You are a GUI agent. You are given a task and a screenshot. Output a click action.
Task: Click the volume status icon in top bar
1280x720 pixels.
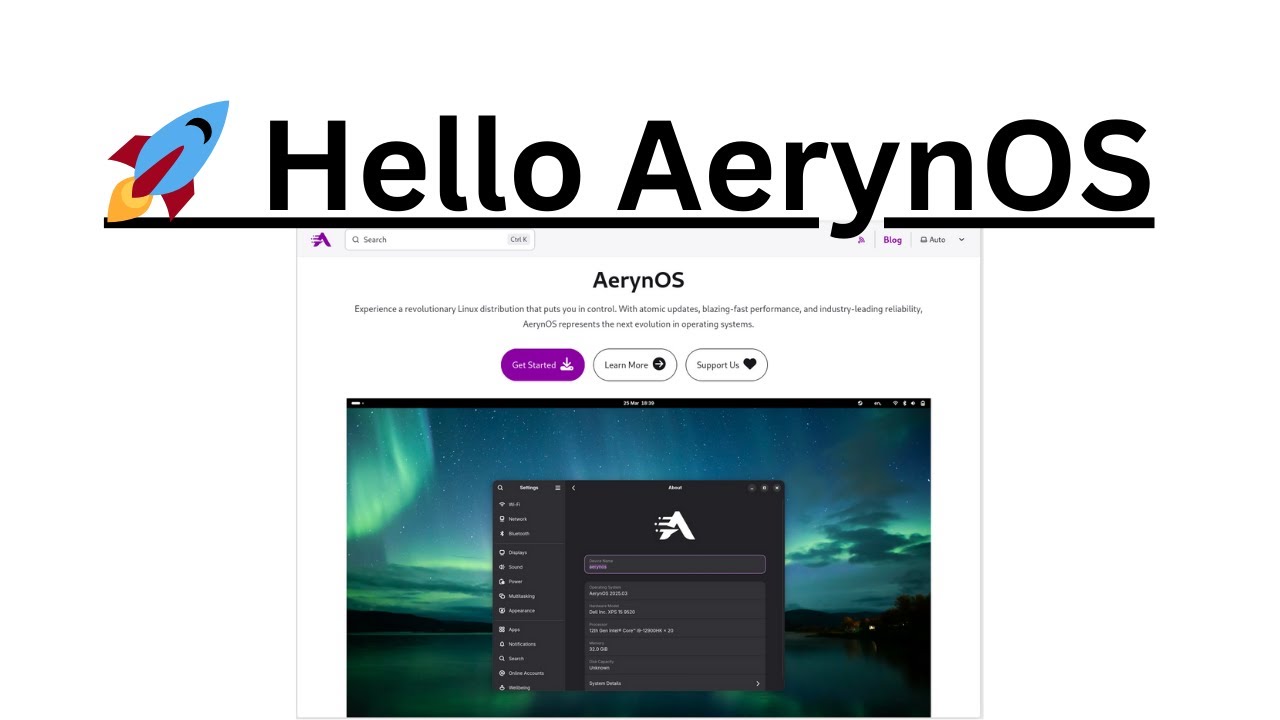point(913,403)
